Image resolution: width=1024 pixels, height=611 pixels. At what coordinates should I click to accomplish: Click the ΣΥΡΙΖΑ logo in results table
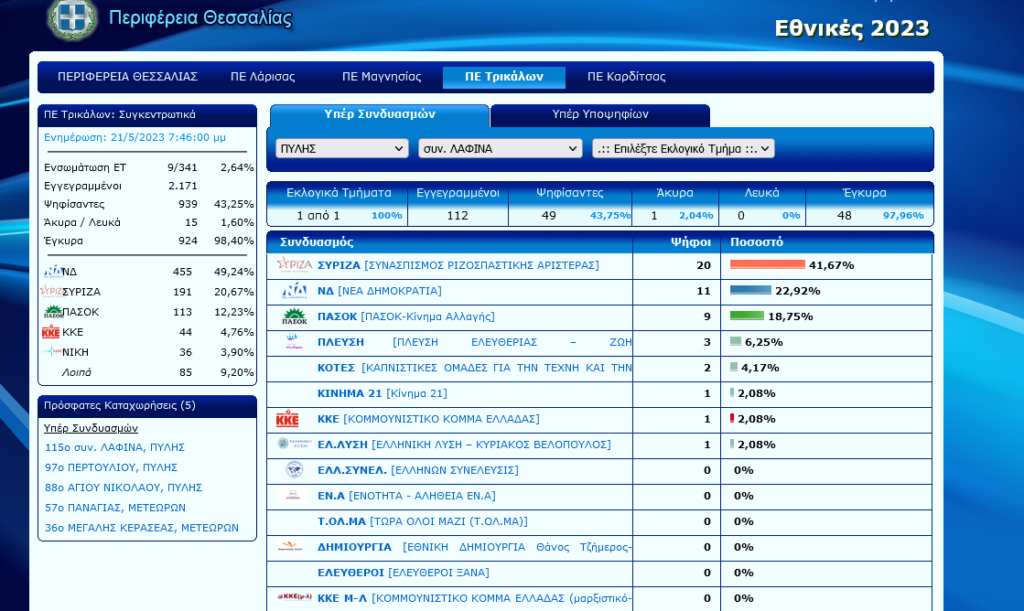[x=294, y=265]
